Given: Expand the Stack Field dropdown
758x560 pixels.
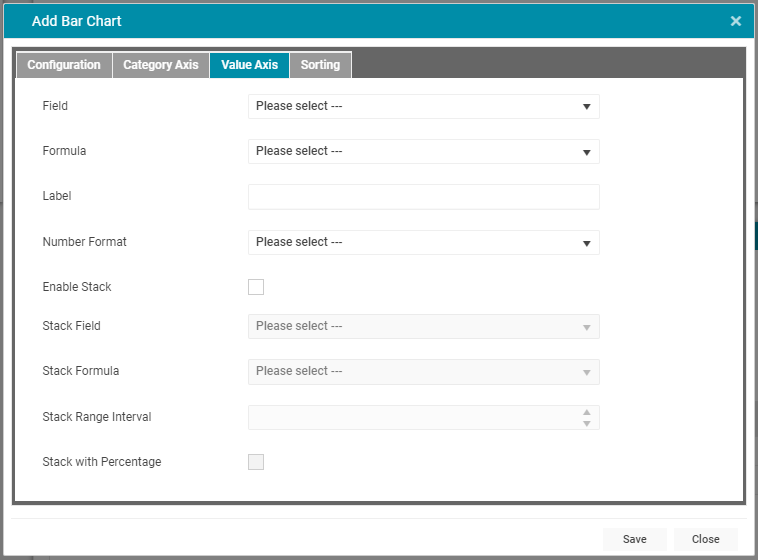Looking at the screenshot, I should point(423,326).
